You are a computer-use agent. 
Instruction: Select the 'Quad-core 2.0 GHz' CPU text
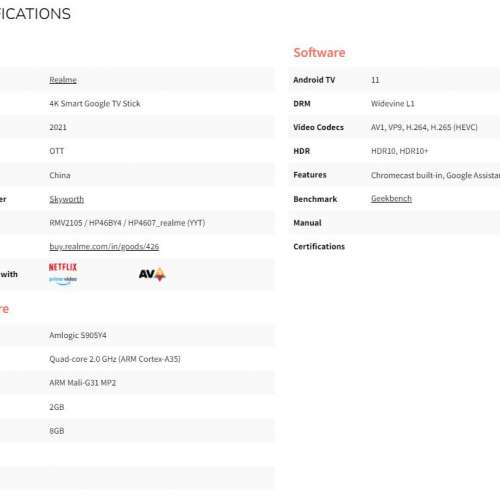[x=83, y=359]
